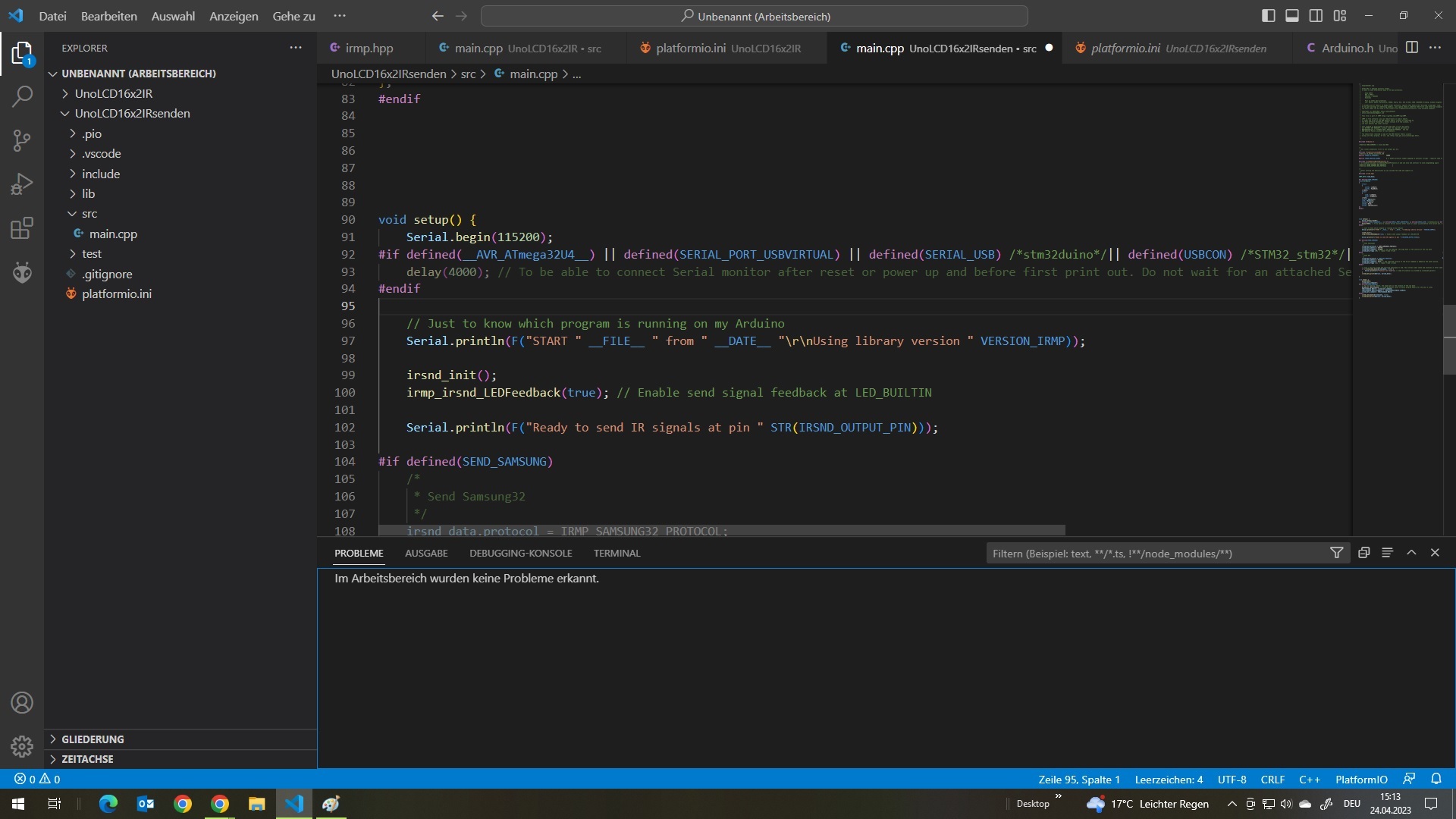Open the PlatformIO alien icon view
The width and height of the screenshot is (1456, 819).
coord(22,272)
